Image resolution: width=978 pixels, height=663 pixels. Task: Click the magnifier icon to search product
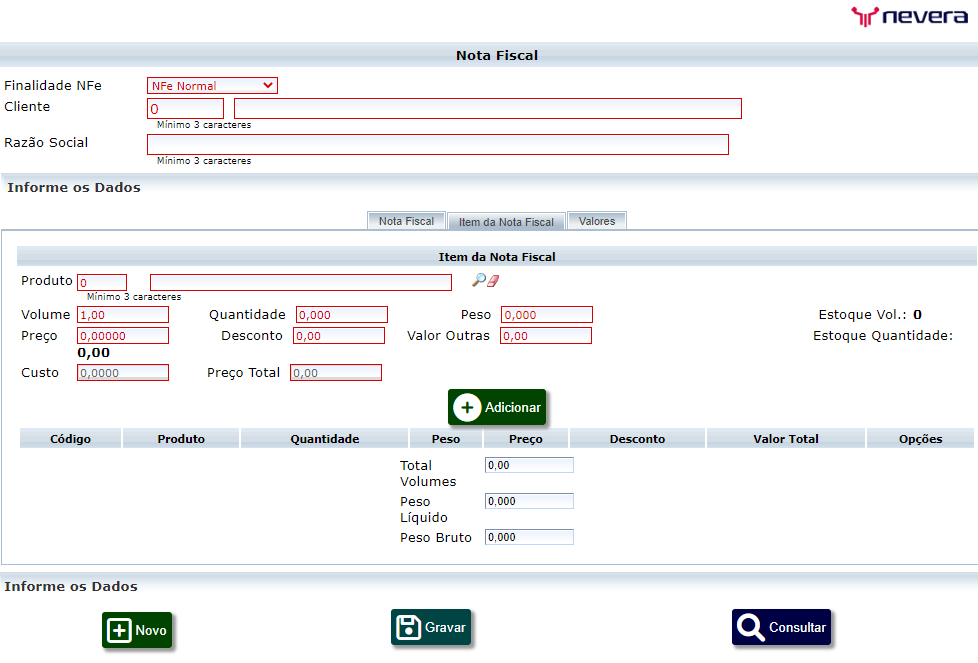coord(478,280)
